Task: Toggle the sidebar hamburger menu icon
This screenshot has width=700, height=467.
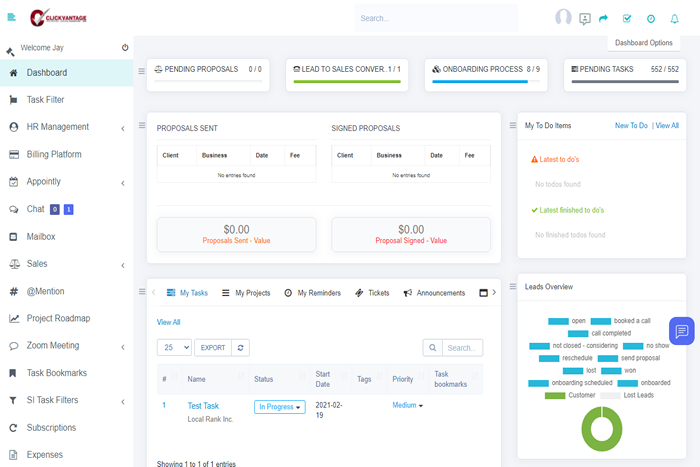Action: pos(12,17)
